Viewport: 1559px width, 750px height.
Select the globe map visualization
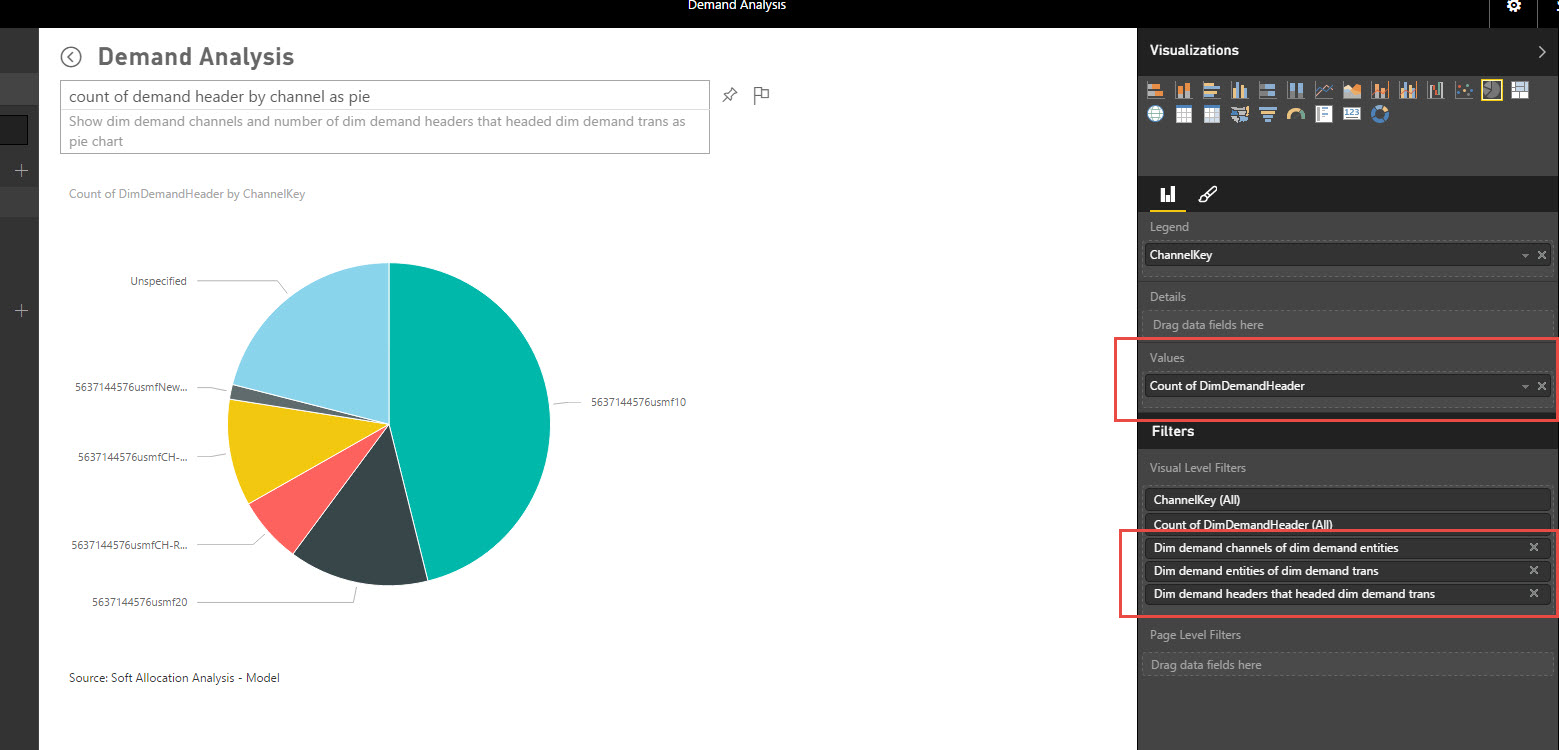1155,114
